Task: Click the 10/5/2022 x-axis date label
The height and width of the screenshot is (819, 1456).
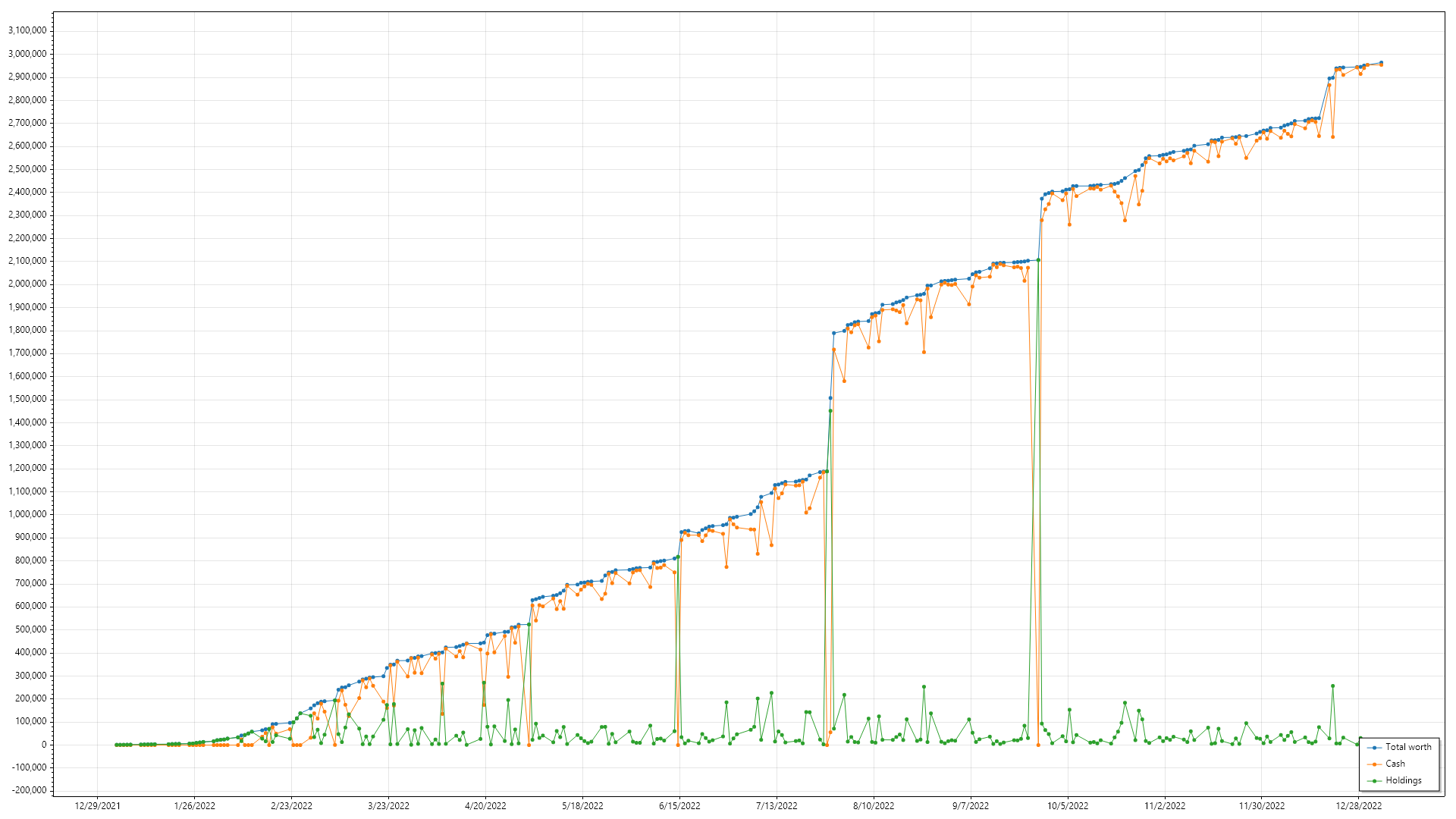Action: click(1068, 806)
